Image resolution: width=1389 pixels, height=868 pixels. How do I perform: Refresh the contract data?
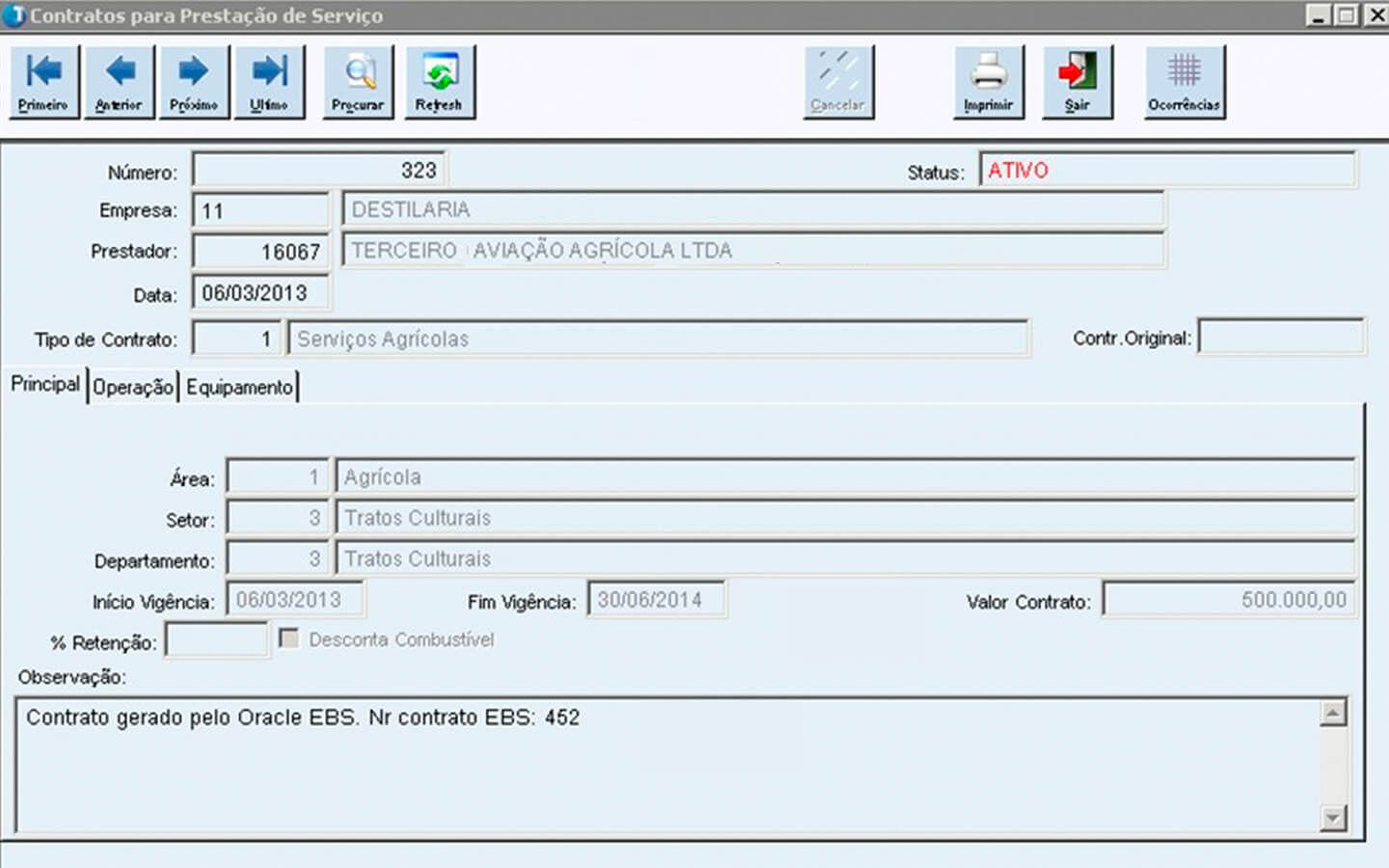(440, 82)
